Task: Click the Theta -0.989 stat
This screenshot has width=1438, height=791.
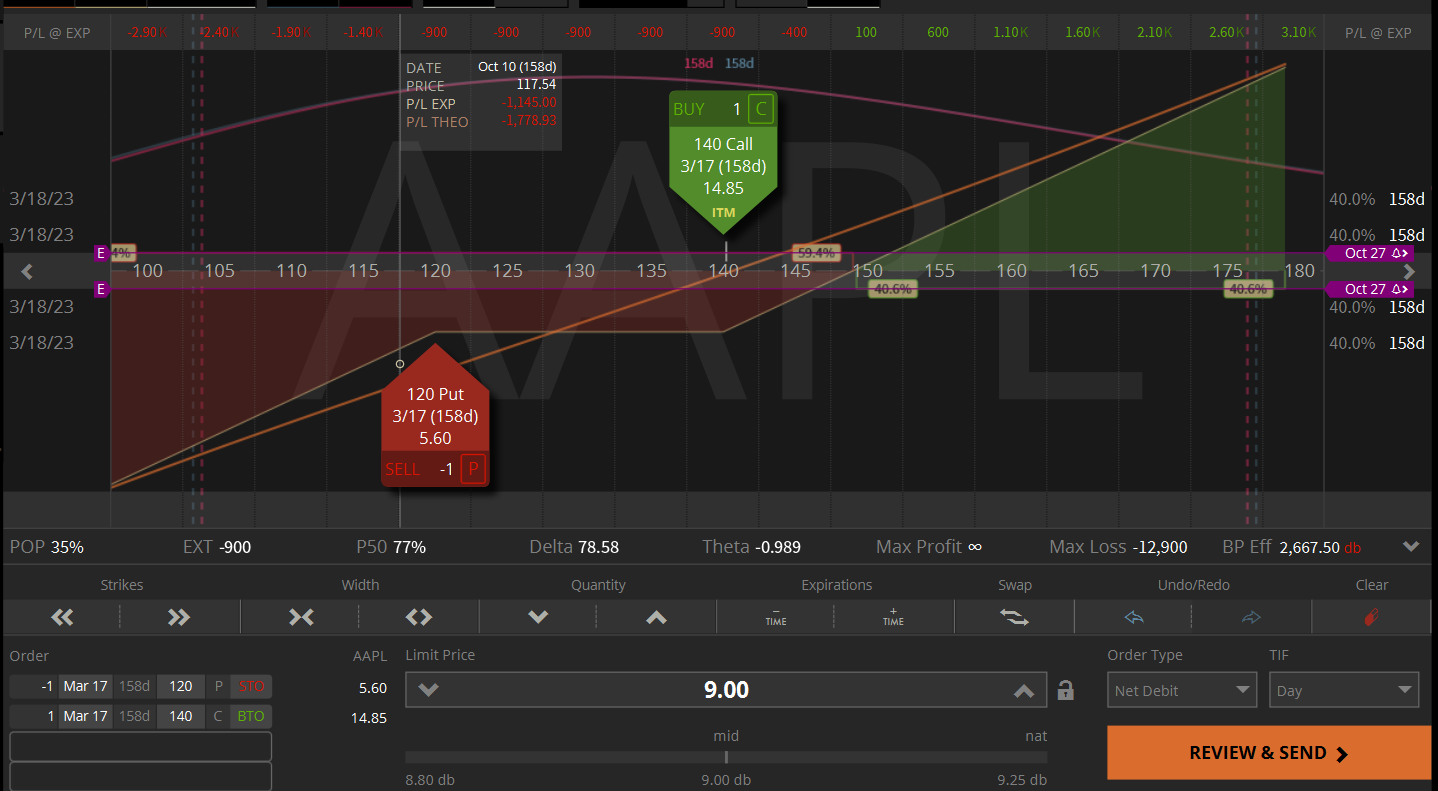Action: coord(751,547)
